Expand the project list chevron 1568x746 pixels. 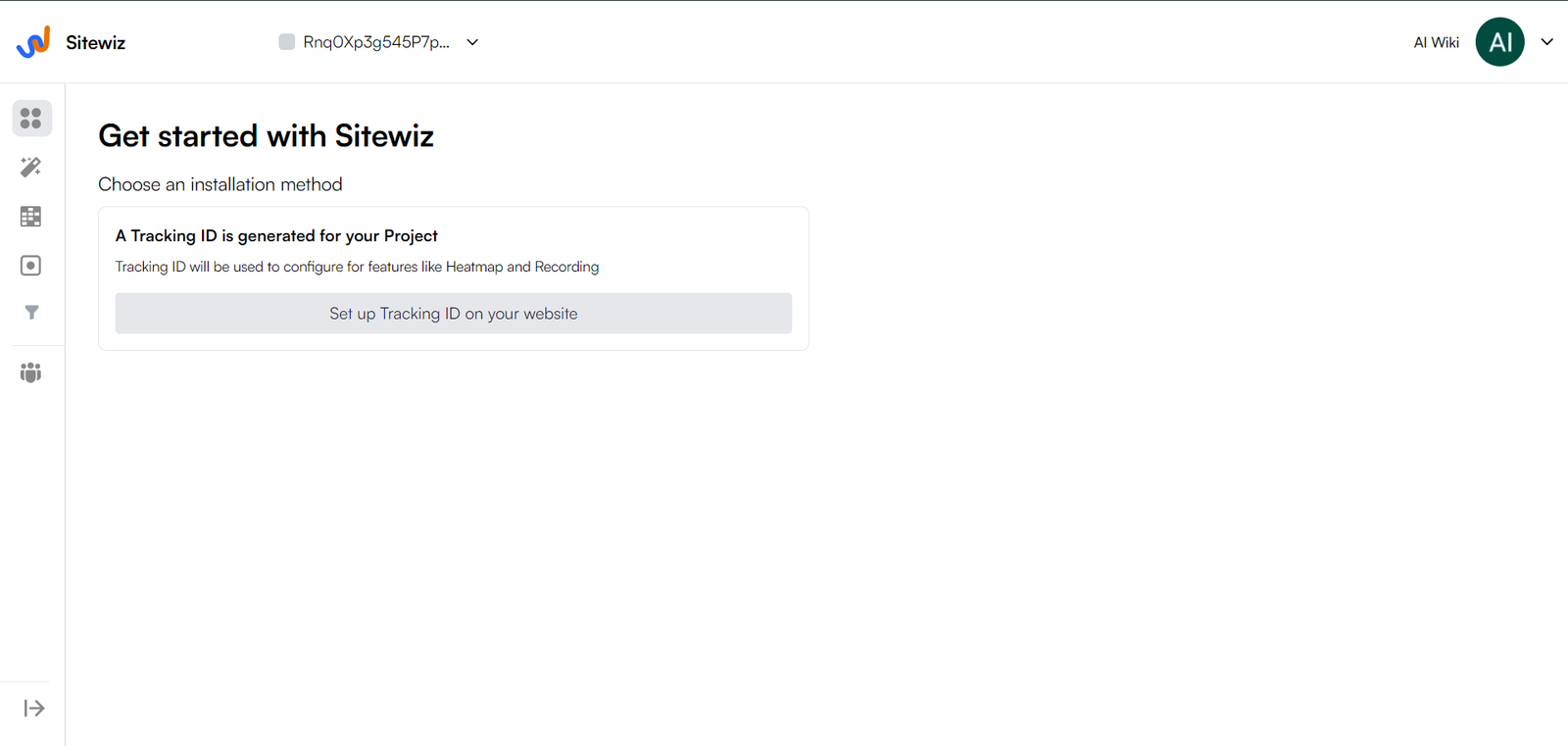coord(472,42)
